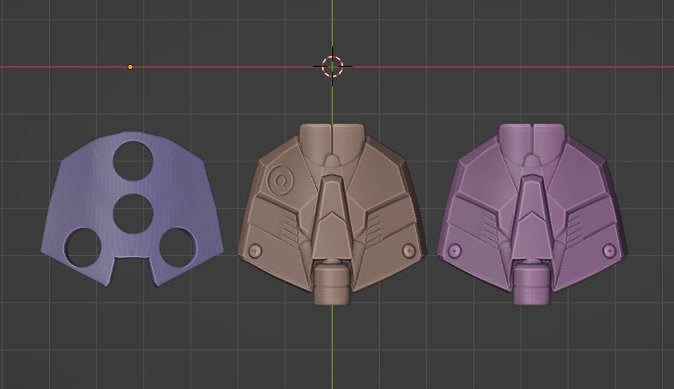Screen dimensions: 674x389
Task: Click the left screw on the brown armor
Action: 255,251
